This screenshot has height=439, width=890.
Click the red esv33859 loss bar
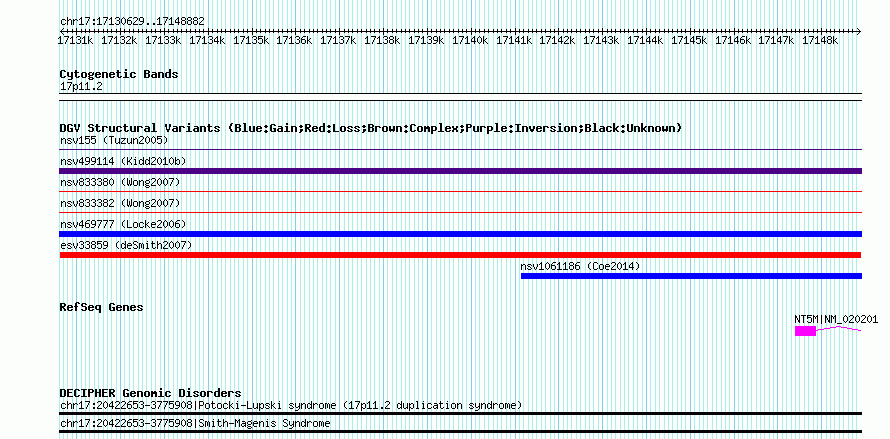pyautogui.click(x=460, y=255)
